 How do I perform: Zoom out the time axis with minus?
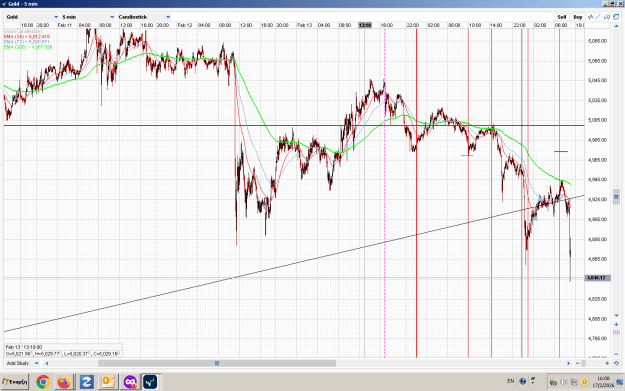(578, 363)
